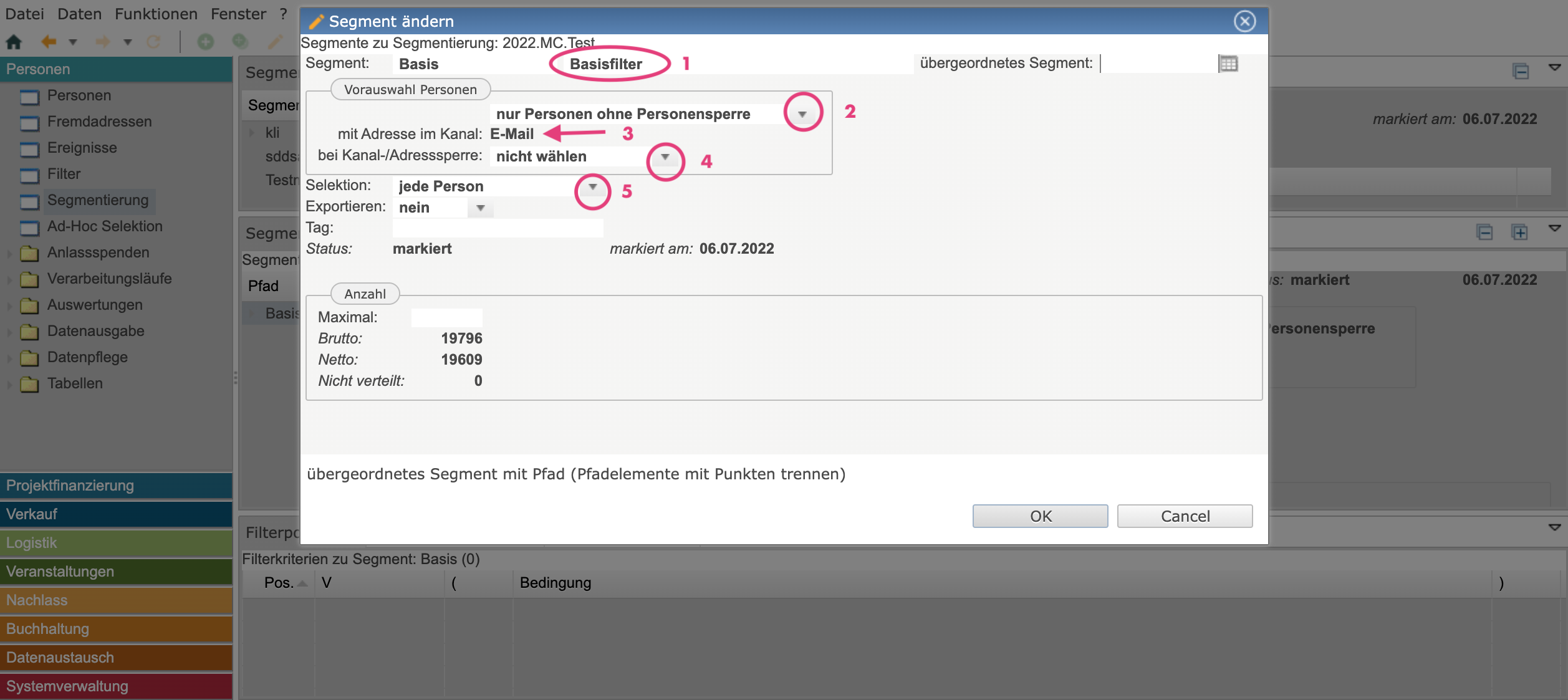Open the table lookup icon beside übergeordnetes Segment
Image resolution: width=1568 pixels, height=700 pixels.
click(x=1228, y=64)
